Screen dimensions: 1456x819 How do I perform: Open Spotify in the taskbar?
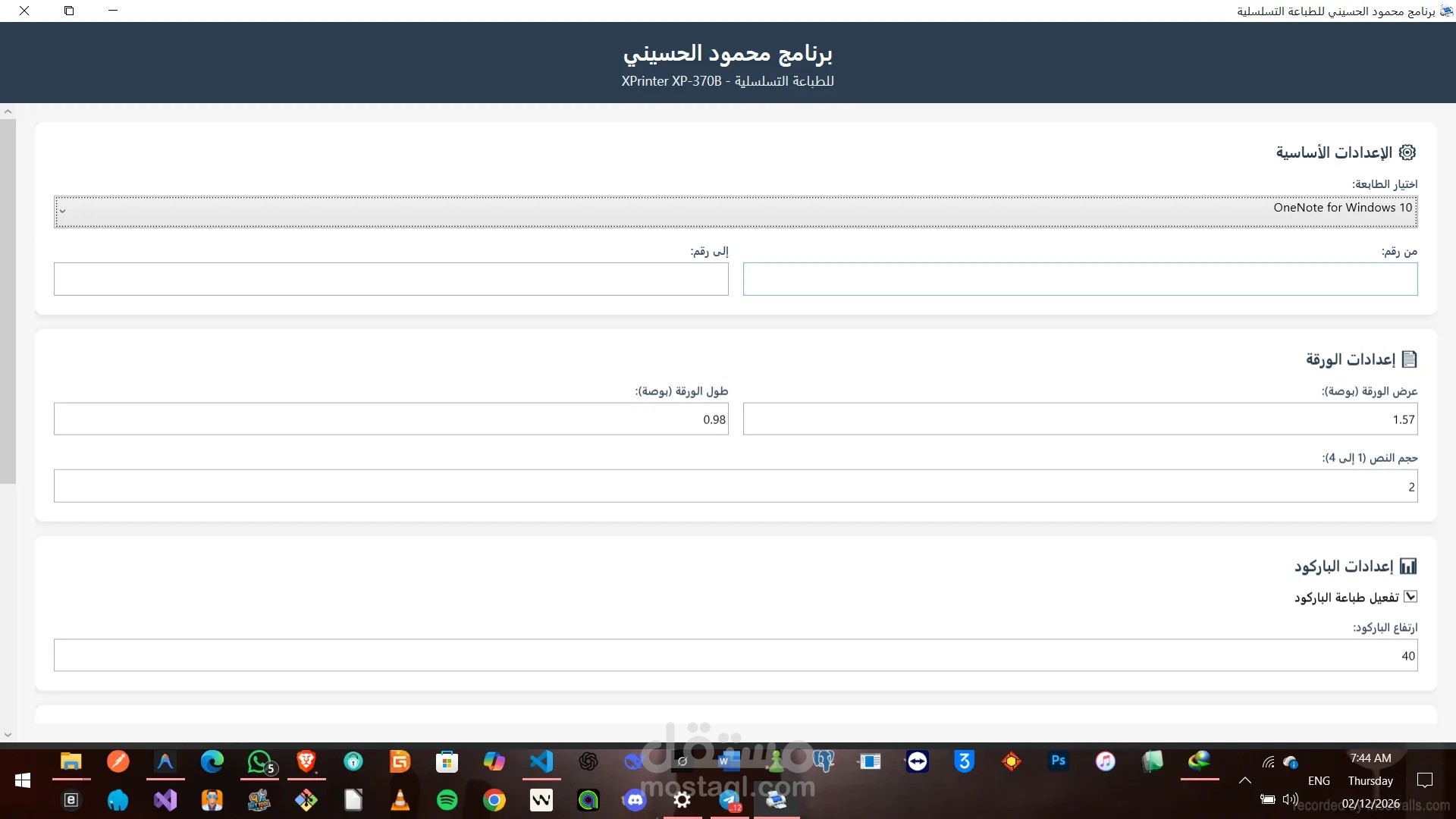tap(447, 800)
